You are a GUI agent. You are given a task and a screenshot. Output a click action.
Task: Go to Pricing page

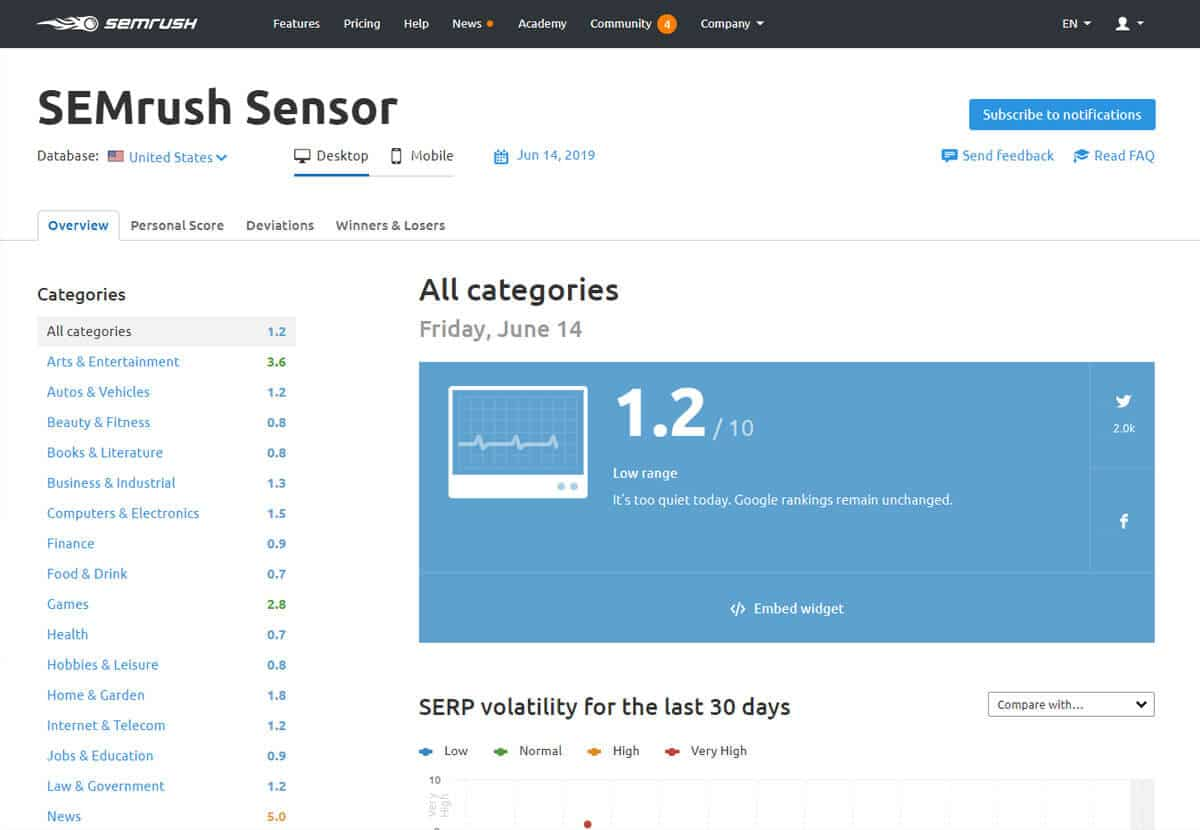point(362,23)
